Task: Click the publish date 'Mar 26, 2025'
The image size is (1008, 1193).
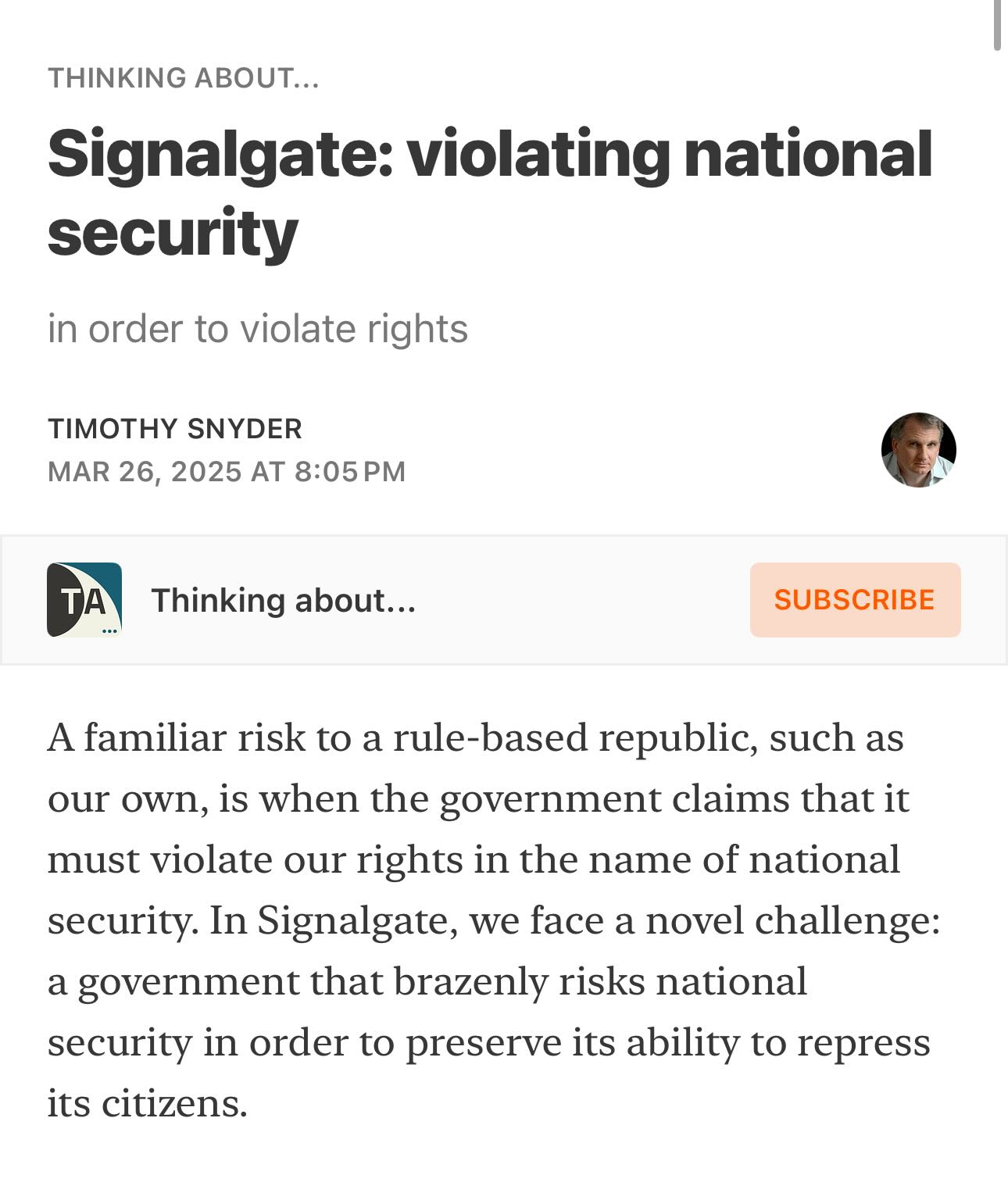Action: point(145,472)
